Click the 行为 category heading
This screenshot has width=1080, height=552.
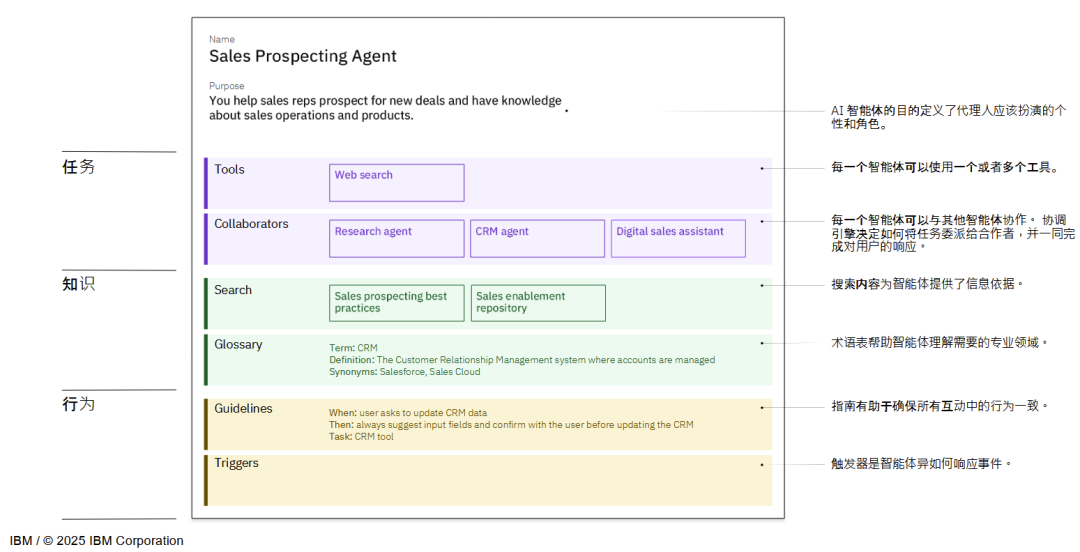79,404
